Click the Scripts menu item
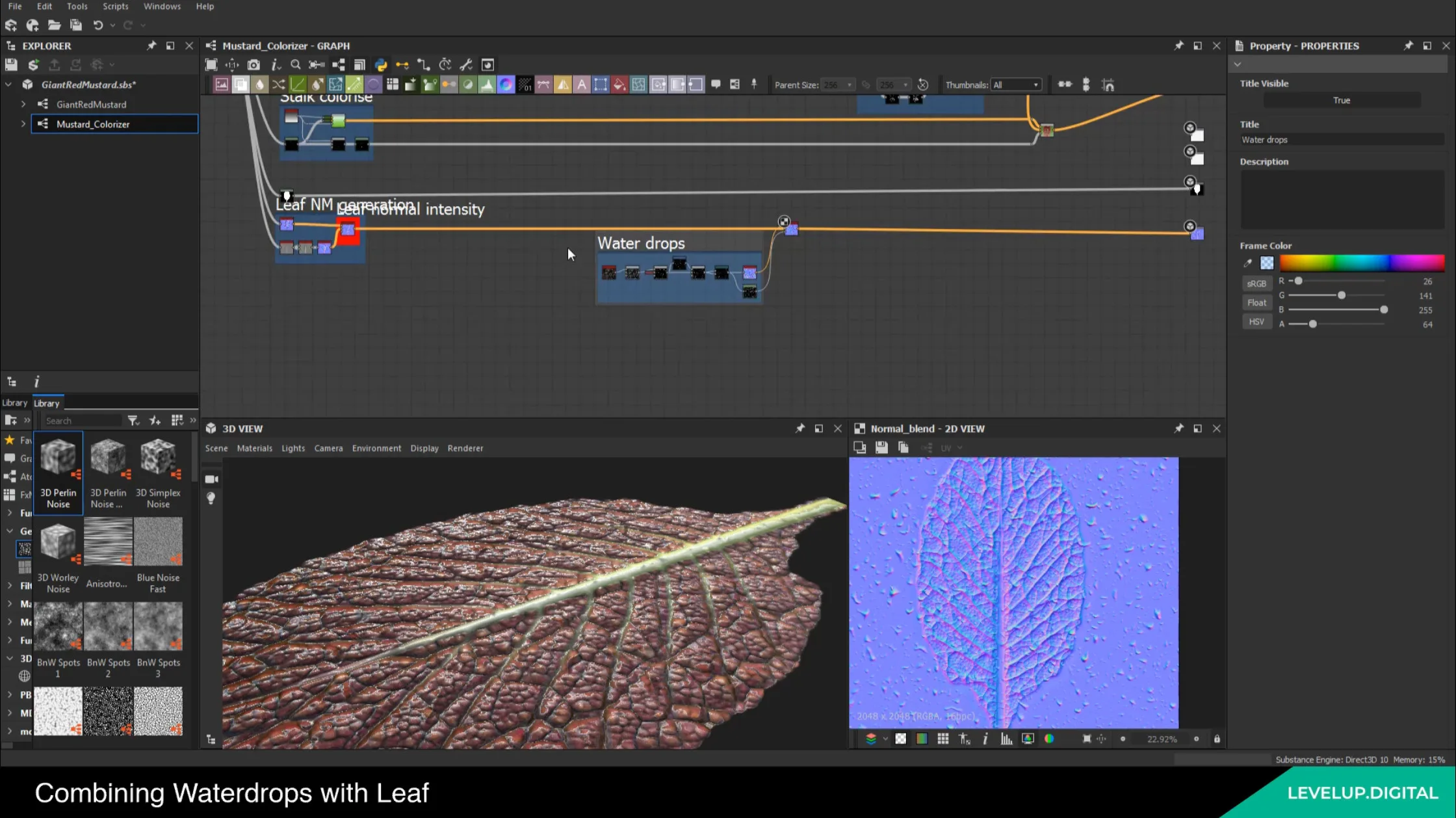This screenshot has height=818, width=1456. pyautogui.click(x=113, y=5)
